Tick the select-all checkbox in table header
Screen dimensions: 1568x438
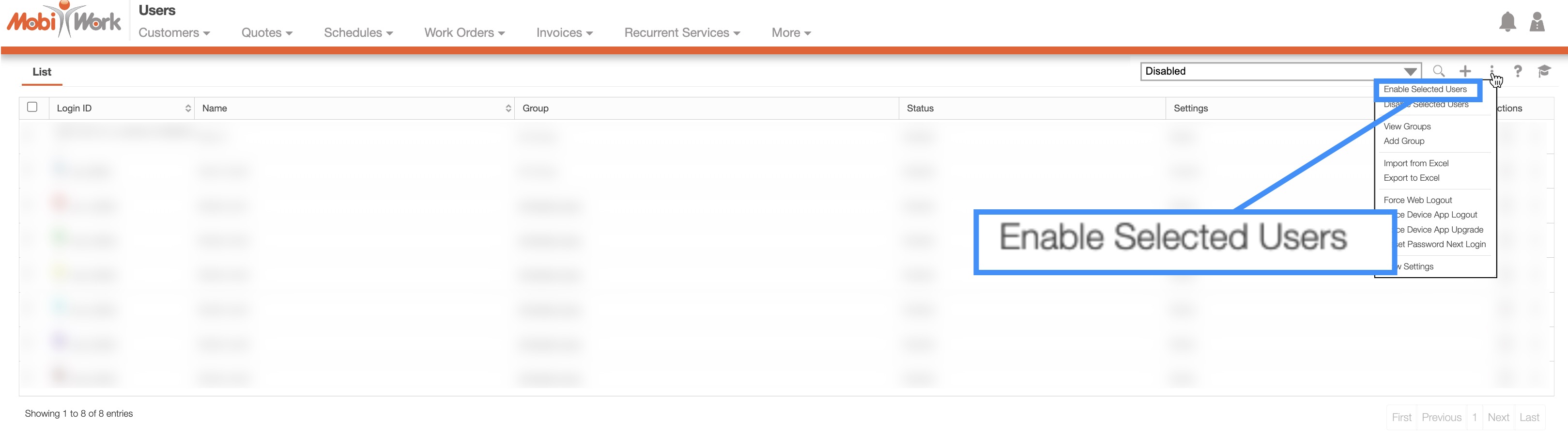pos(32,107)
